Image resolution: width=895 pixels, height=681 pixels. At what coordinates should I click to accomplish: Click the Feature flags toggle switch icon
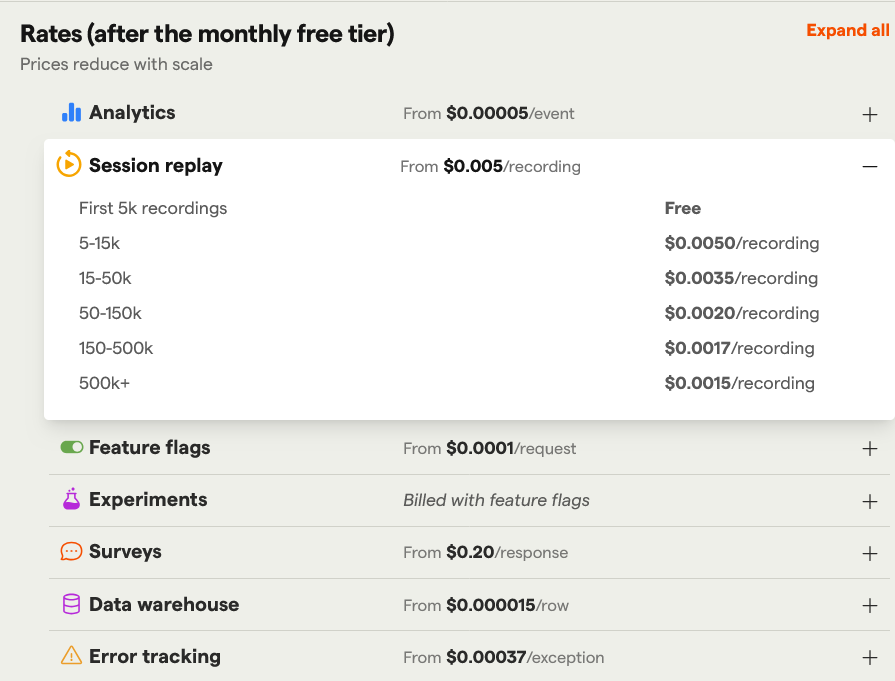[69, 447]
